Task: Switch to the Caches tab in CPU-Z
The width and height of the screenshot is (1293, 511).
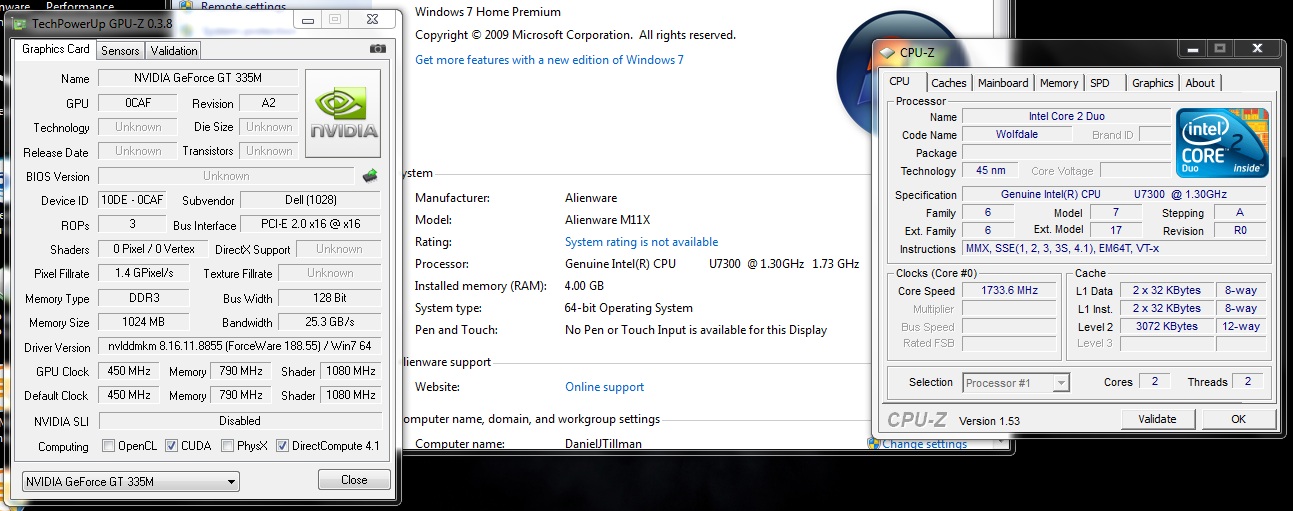Action: click(x=949, y=83)
